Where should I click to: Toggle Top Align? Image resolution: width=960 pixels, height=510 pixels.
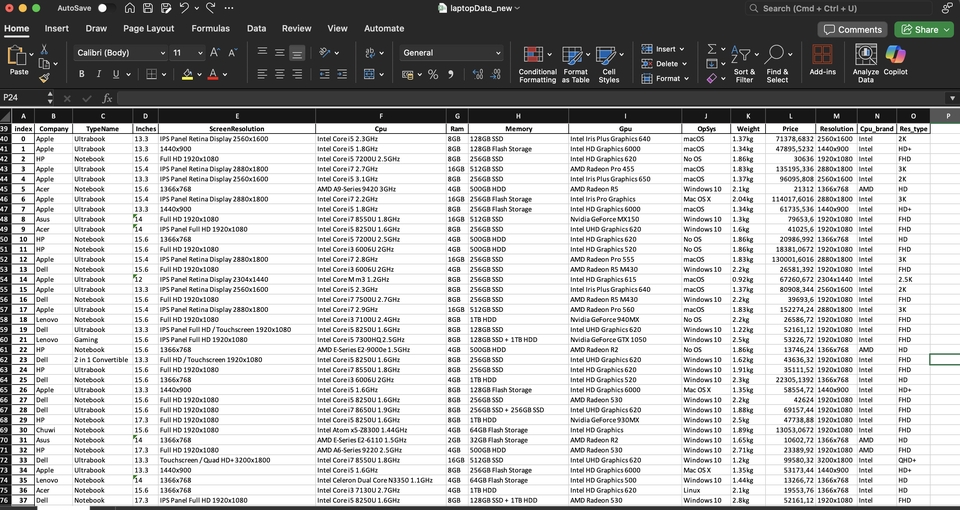pos(262,53)
